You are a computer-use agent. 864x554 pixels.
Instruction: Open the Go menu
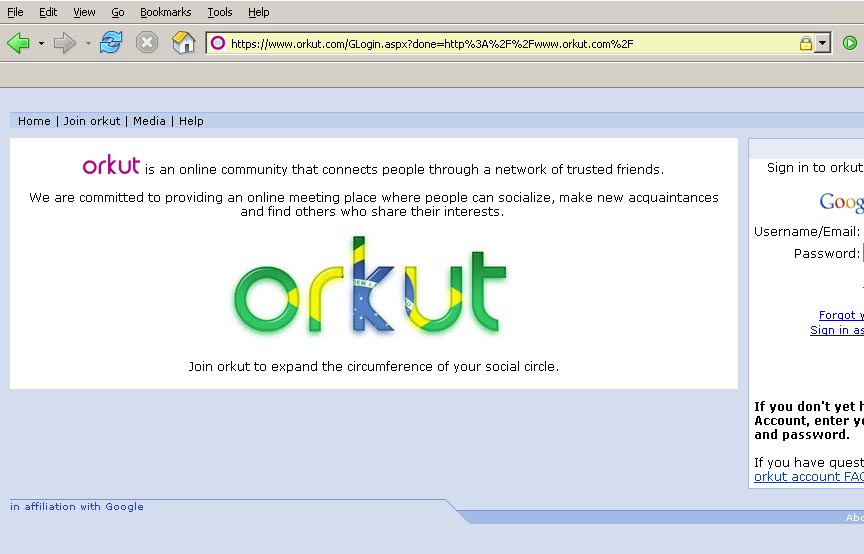coord(118,12)
